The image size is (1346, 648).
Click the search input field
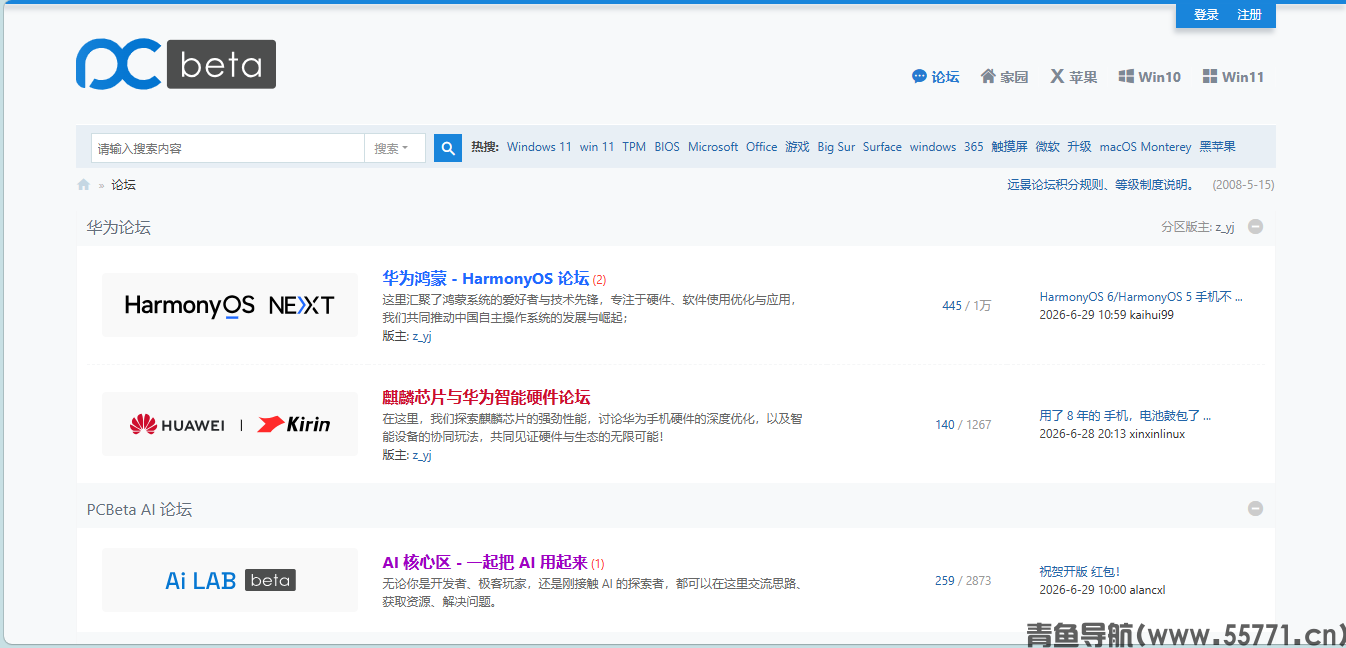[x=228, y=148]
